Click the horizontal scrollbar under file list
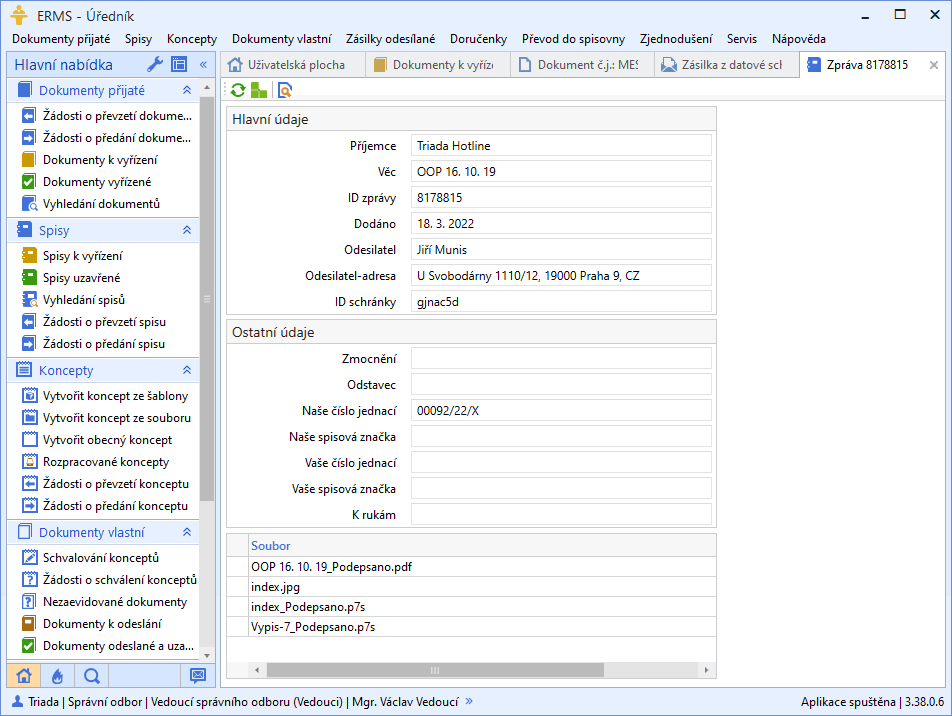The image size is (952, 716). tap(435, 670)
